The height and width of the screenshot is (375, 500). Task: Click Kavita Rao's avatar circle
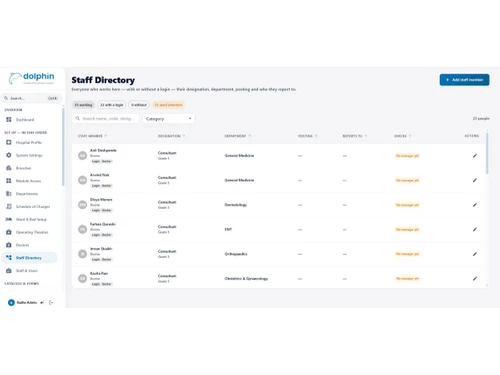pyautogui.click(x=82, y=278)
